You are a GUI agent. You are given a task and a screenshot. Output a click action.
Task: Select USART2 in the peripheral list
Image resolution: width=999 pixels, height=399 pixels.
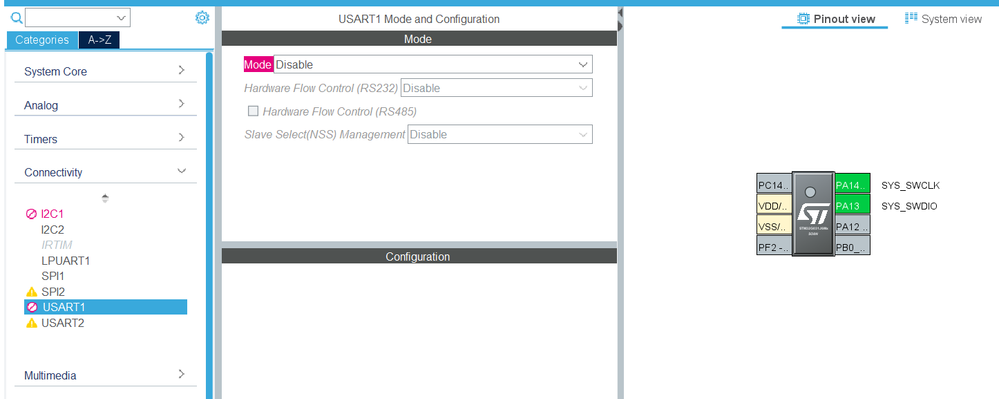tap(62, 323)
